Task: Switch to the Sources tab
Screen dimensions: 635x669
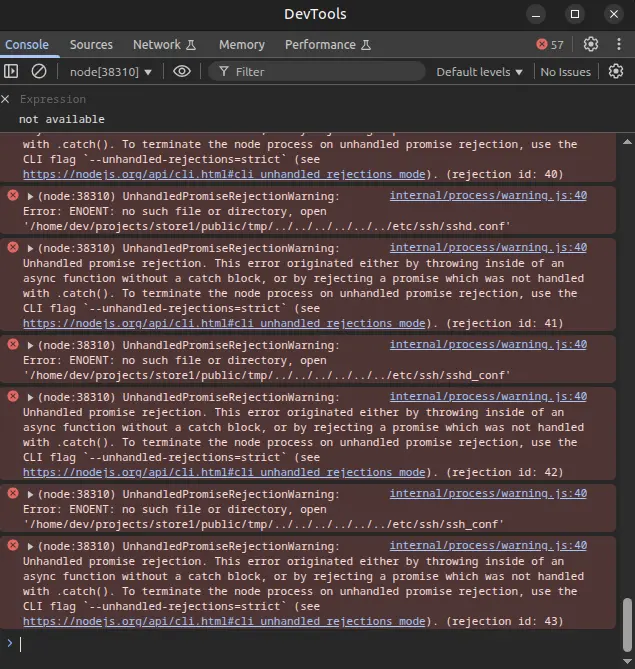Action: point(91,45)
